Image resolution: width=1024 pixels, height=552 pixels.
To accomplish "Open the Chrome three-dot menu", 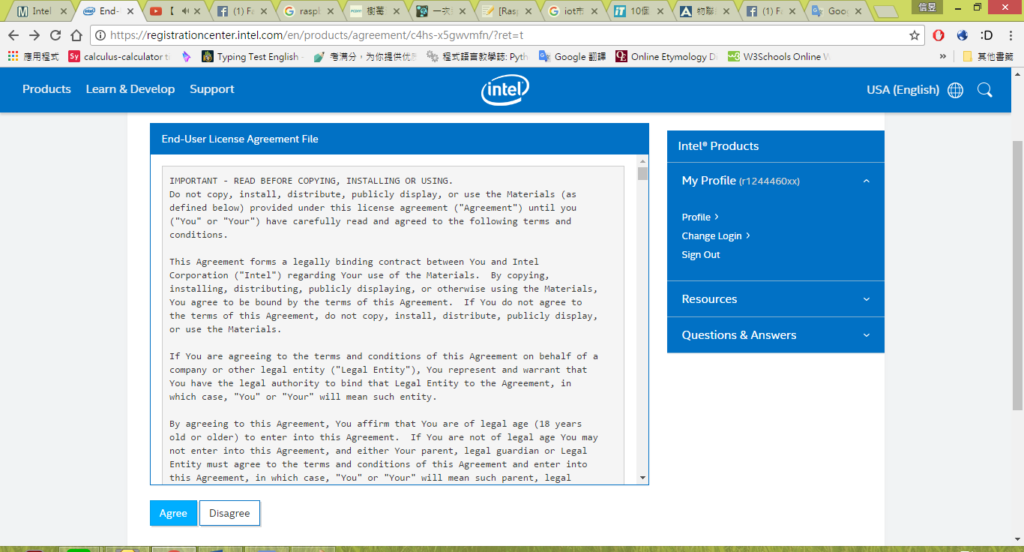I will point(1010,35).
